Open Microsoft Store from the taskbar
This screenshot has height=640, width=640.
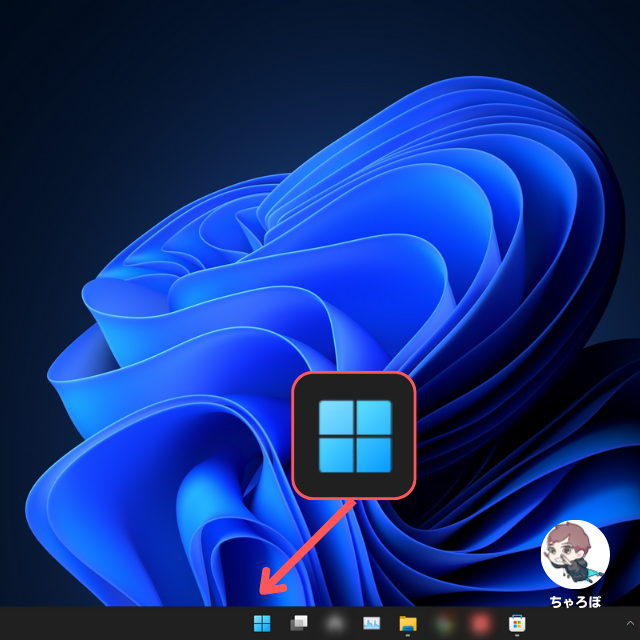tap(517, 624)
